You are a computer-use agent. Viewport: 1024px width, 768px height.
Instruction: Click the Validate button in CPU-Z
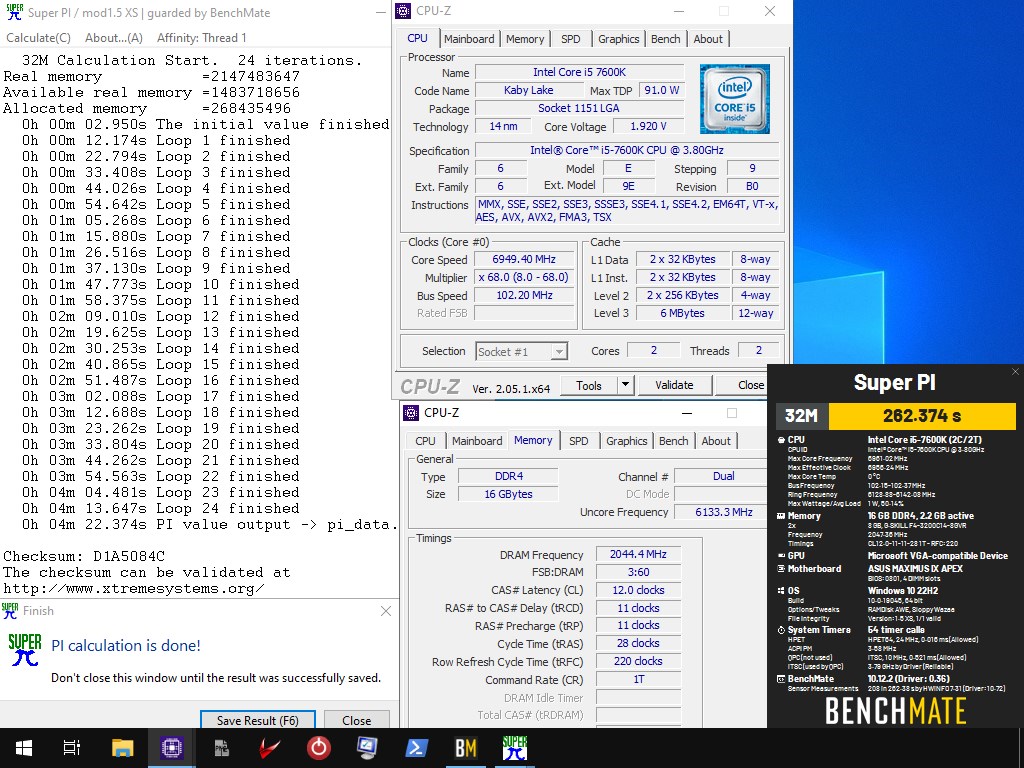[x=674, y=385]
